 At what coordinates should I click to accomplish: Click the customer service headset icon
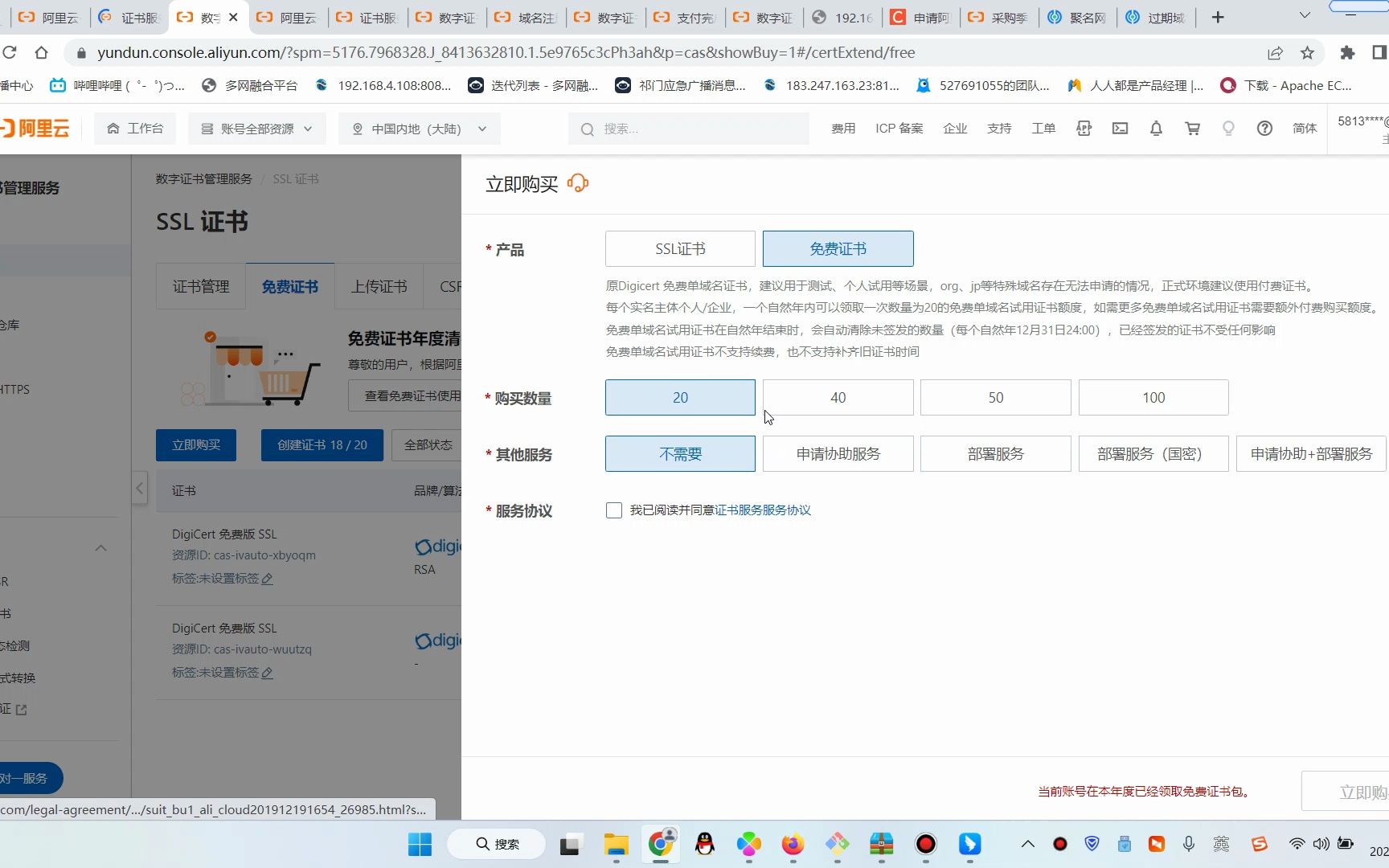(x=578, y=183)
